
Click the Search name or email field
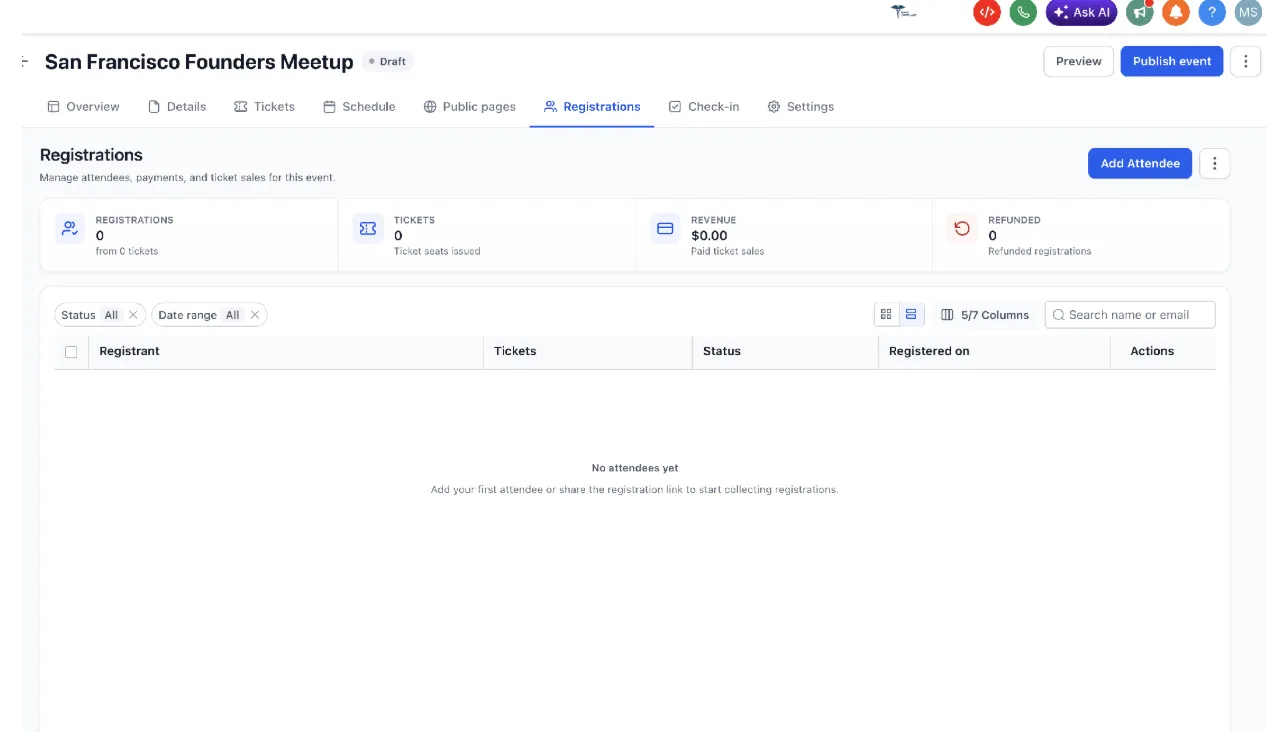tap(1130, 315)
